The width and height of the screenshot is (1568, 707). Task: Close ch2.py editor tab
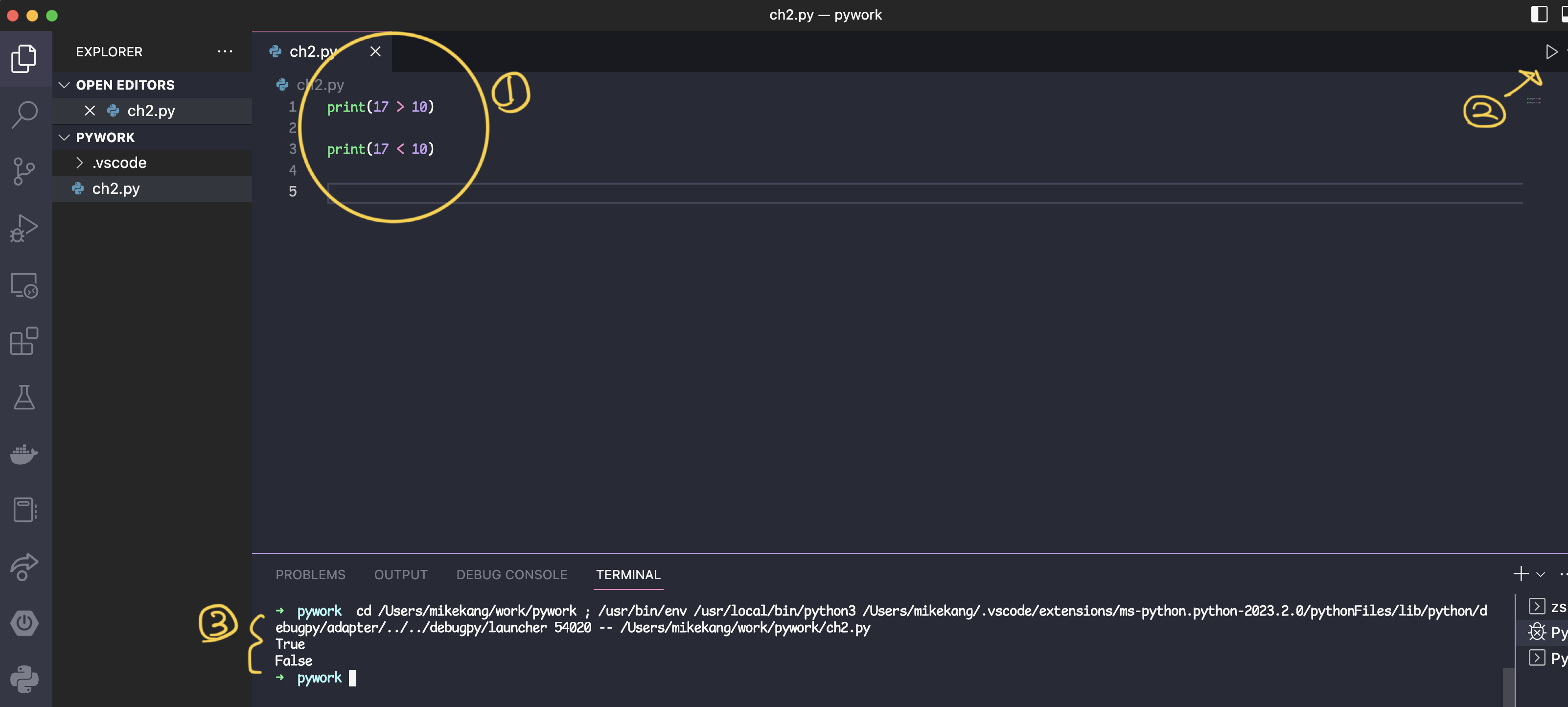click(375, 52)
